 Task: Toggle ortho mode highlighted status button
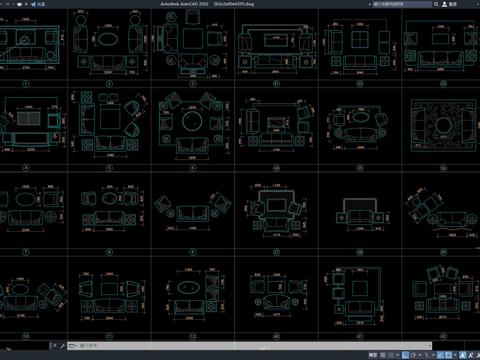(x=405, y=355)
